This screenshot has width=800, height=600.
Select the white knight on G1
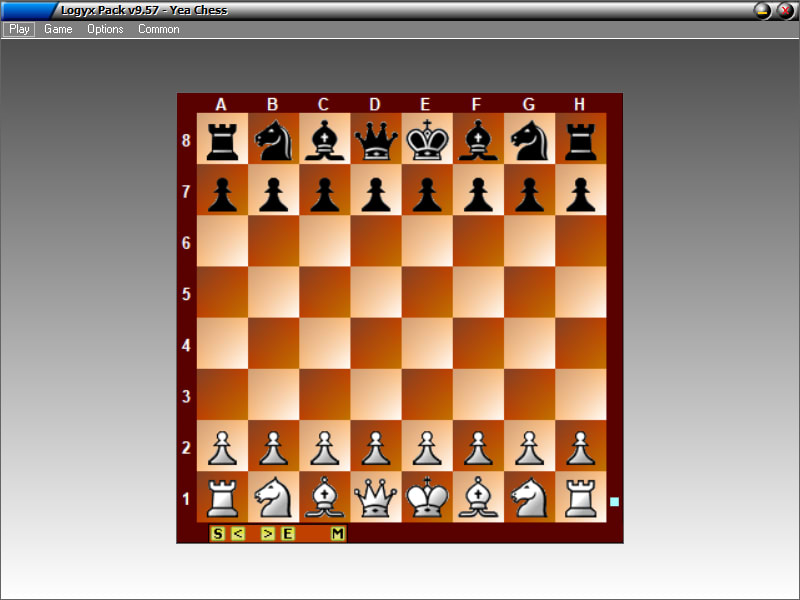pos(530,497)
